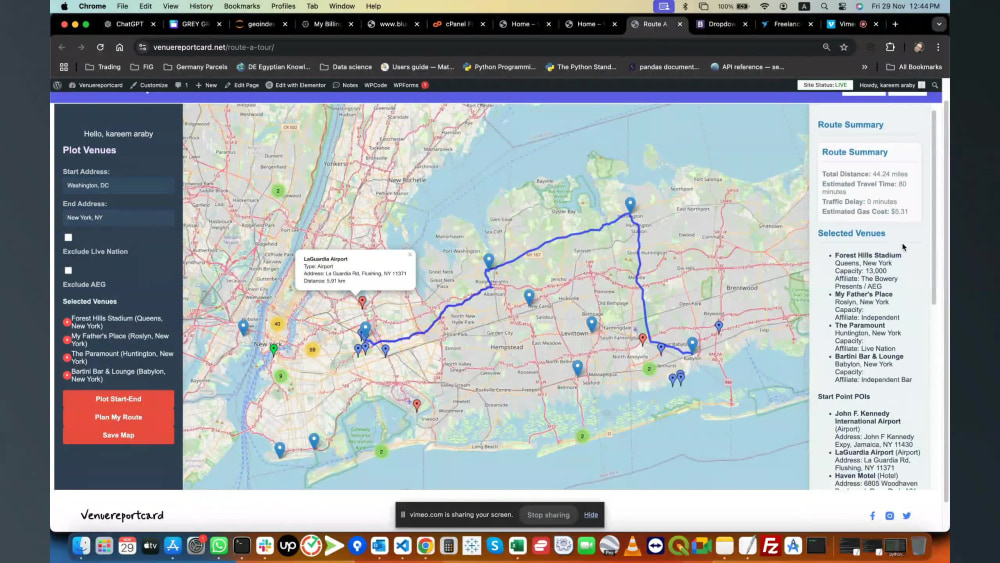
Task: Open the WordPress admin bar search icon
Action: tap(935, 85)
